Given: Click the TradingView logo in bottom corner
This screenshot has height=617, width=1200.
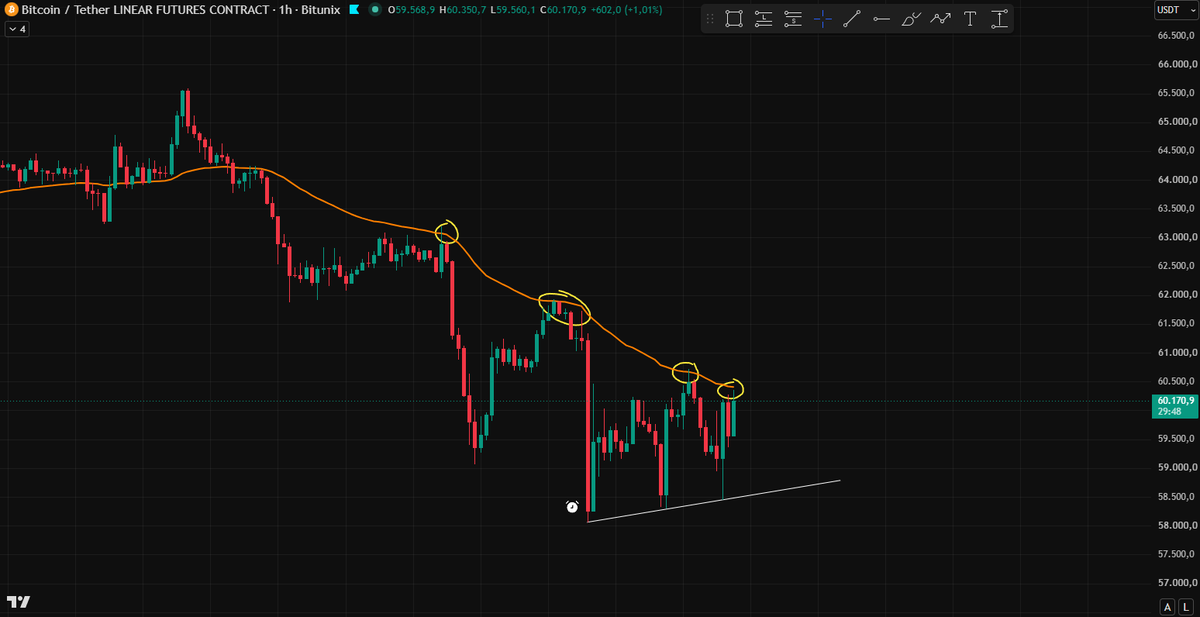Looking at the screenshot, I should [x=18, y=601].
